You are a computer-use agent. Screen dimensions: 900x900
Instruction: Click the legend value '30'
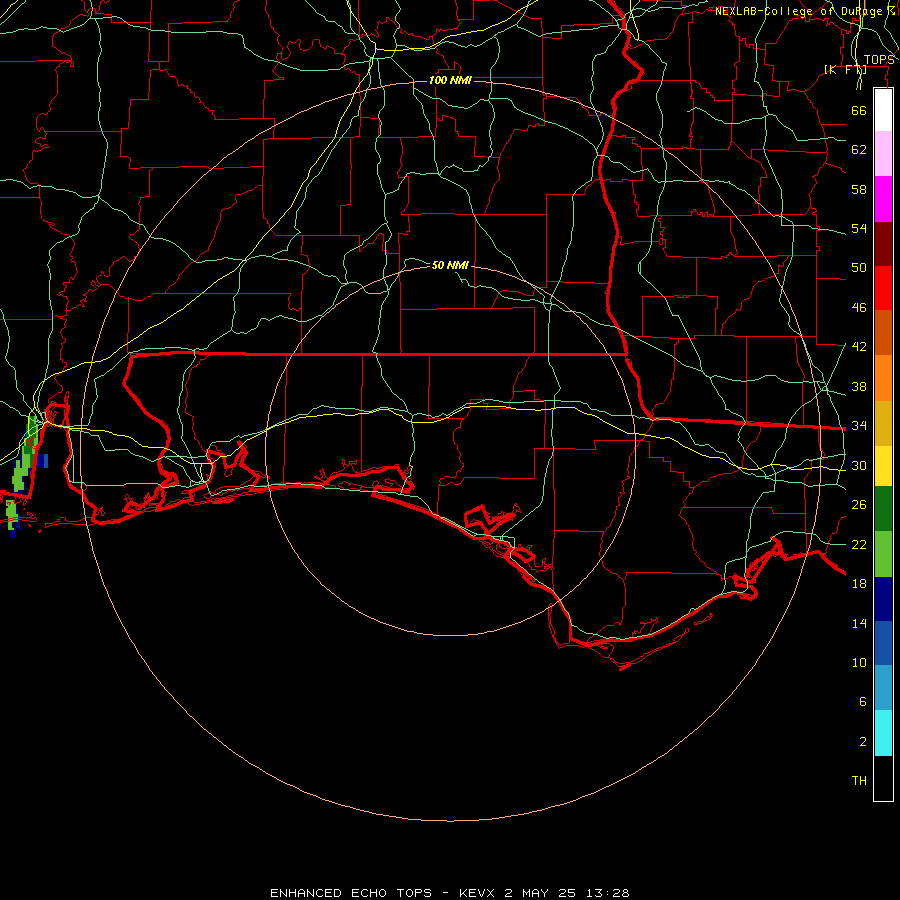point(859,465)
